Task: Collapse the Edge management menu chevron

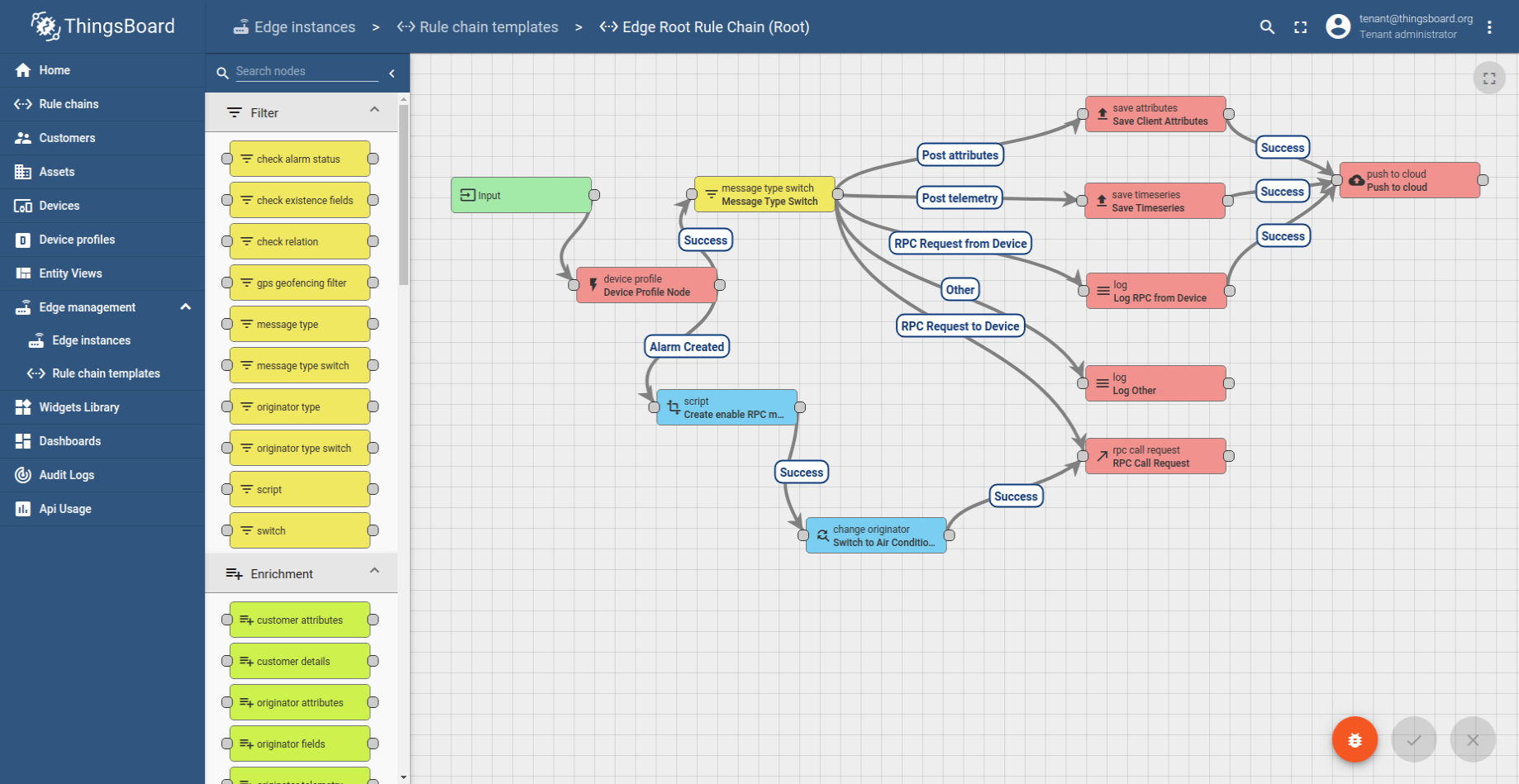Action: tap(186, 307)
